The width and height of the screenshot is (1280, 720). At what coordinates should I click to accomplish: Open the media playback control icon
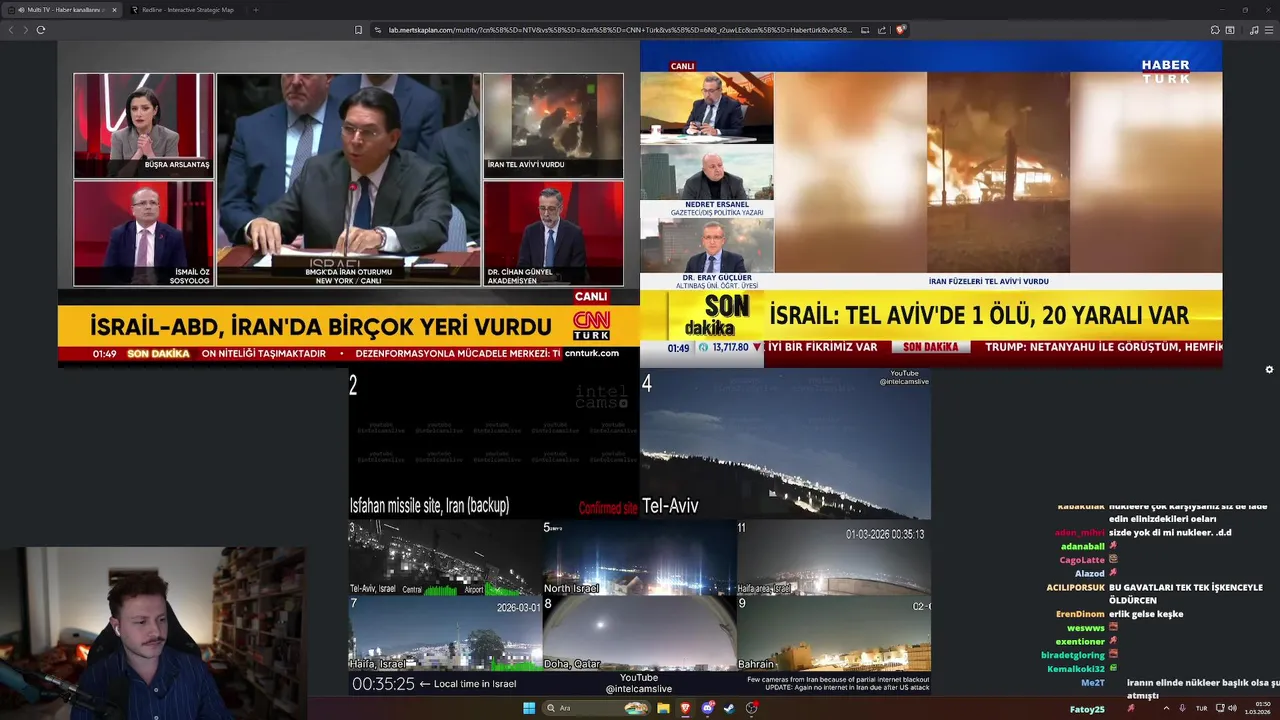coord(1254,30)
